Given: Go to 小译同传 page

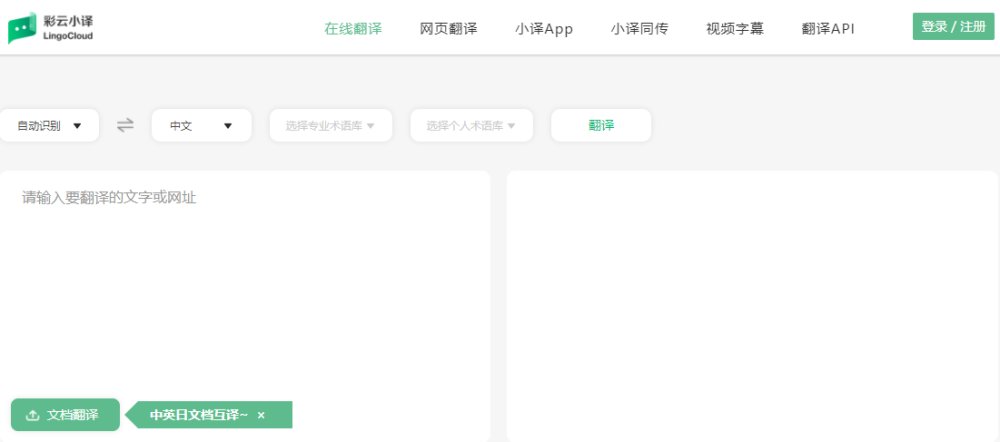Looking at the screenshot, I should 639,29.
